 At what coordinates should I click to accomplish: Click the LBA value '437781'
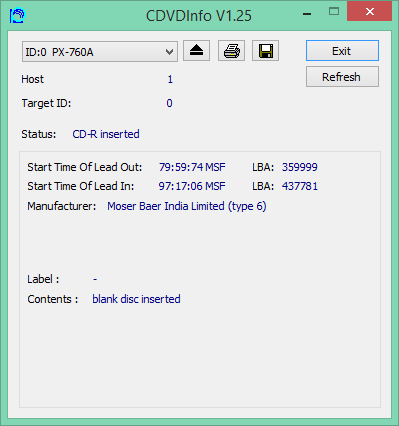coord(300,186)
